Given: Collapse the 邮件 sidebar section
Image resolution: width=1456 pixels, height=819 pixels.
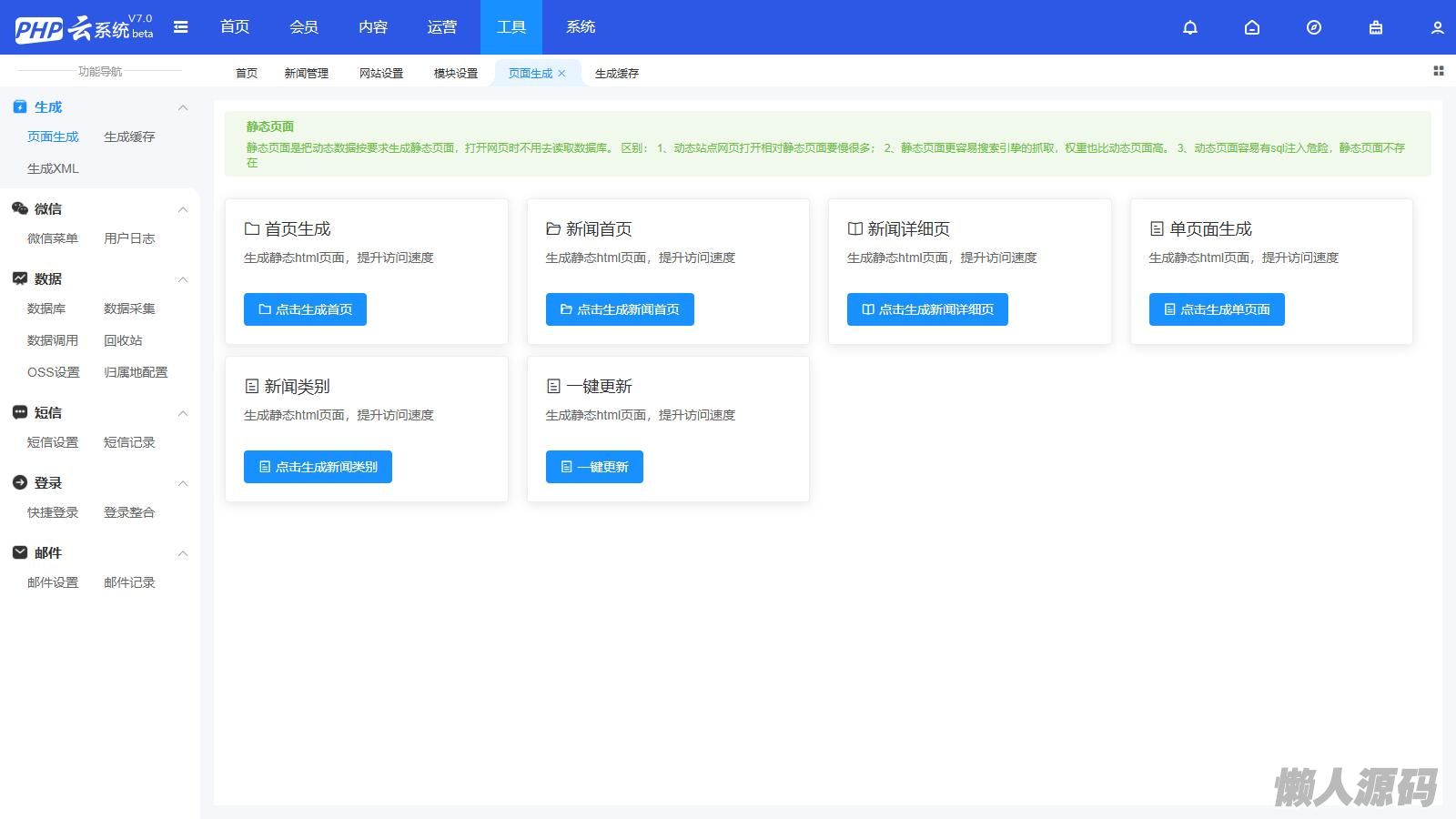Looking at the screenshot, I should coord(183,553).
